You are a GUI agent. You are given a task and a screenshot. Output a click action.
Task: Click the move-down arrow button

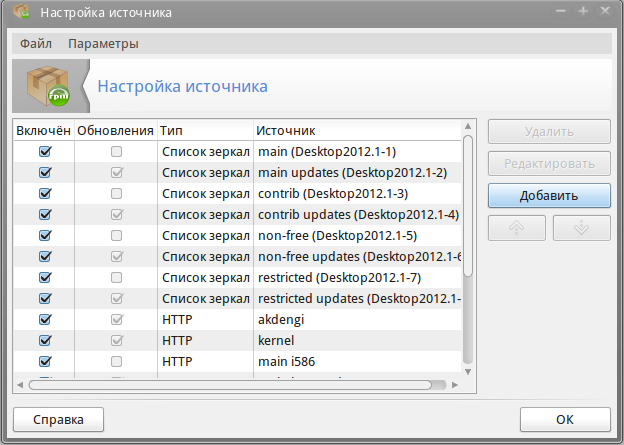tap(581, 228)
